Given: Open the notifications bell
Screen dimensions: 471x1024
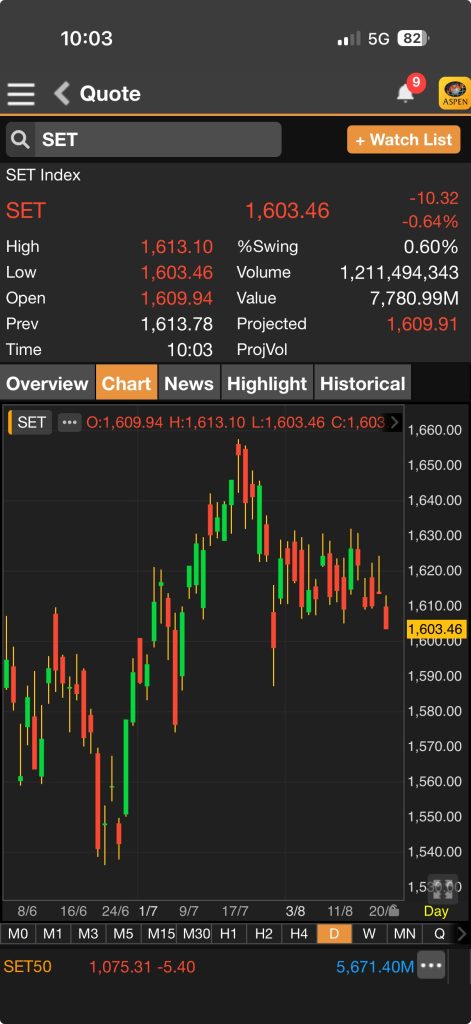Looking at the screenshot, I should click(406, 93).
